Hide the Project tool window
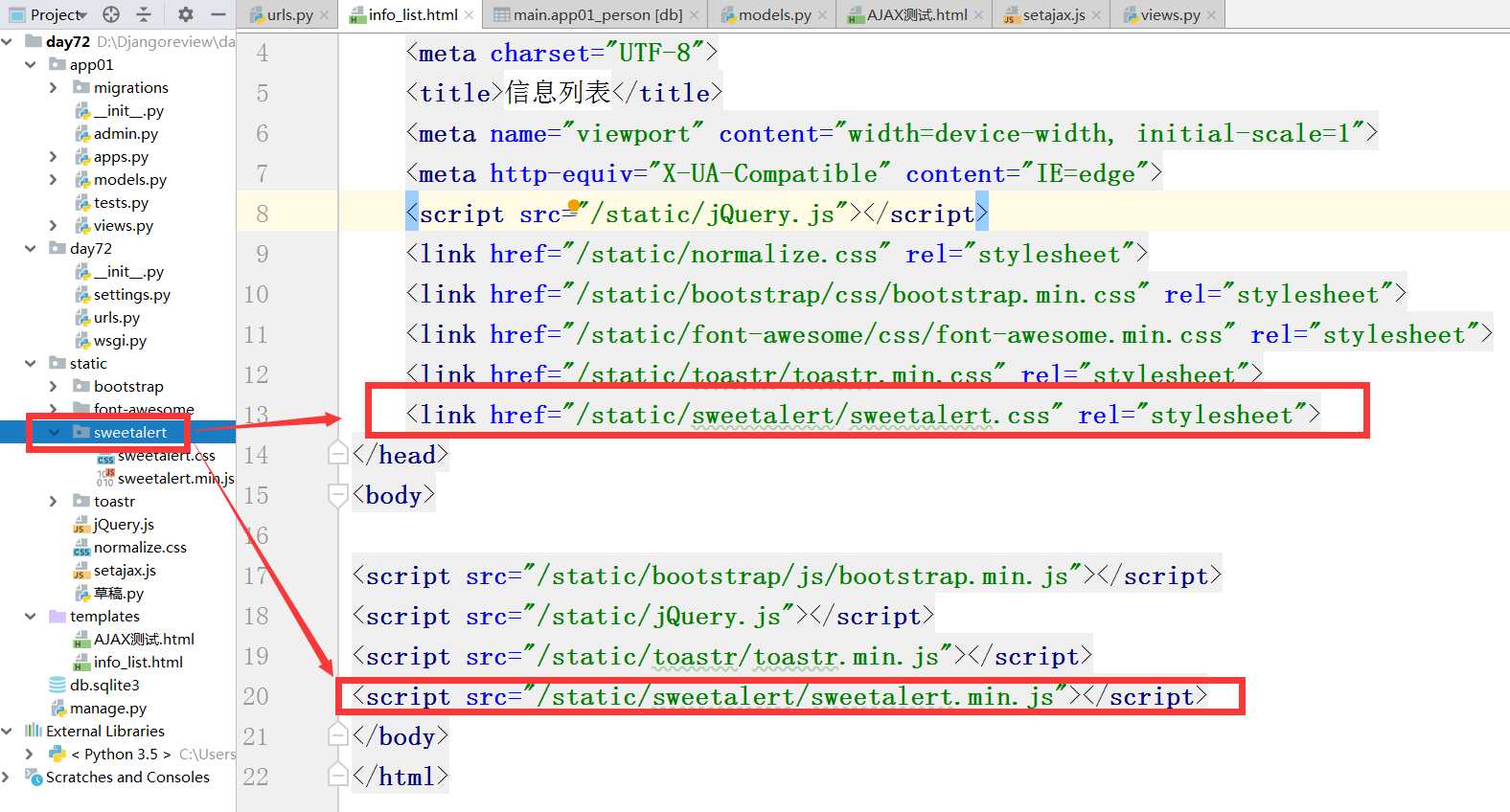Image resolution: width=1510 pixels, height=812 pixels. pos(218,14)
